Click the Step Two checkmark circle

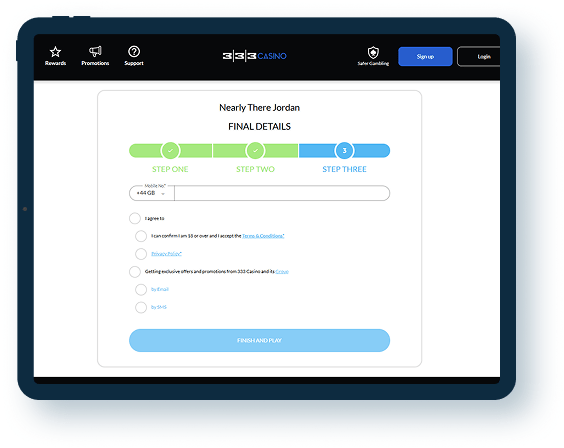pos(255,151)
